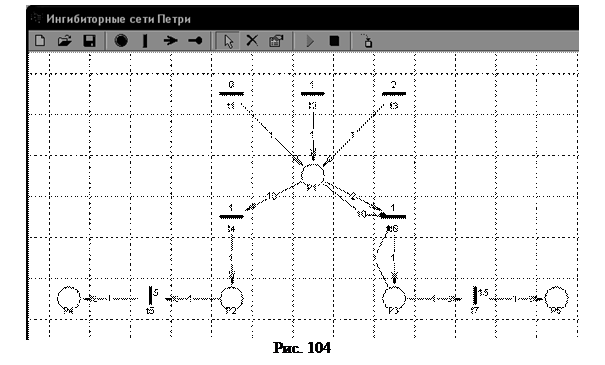Image resolution: width=605 pixels, height=365 pixels.
Task: Start simulation with the play button
Action: [310, 41]
